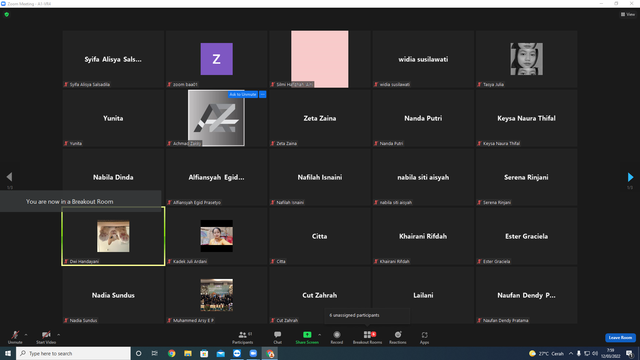Open the Participants panel
The height and width of the screenshot is (360, 640).
[243, 337]
